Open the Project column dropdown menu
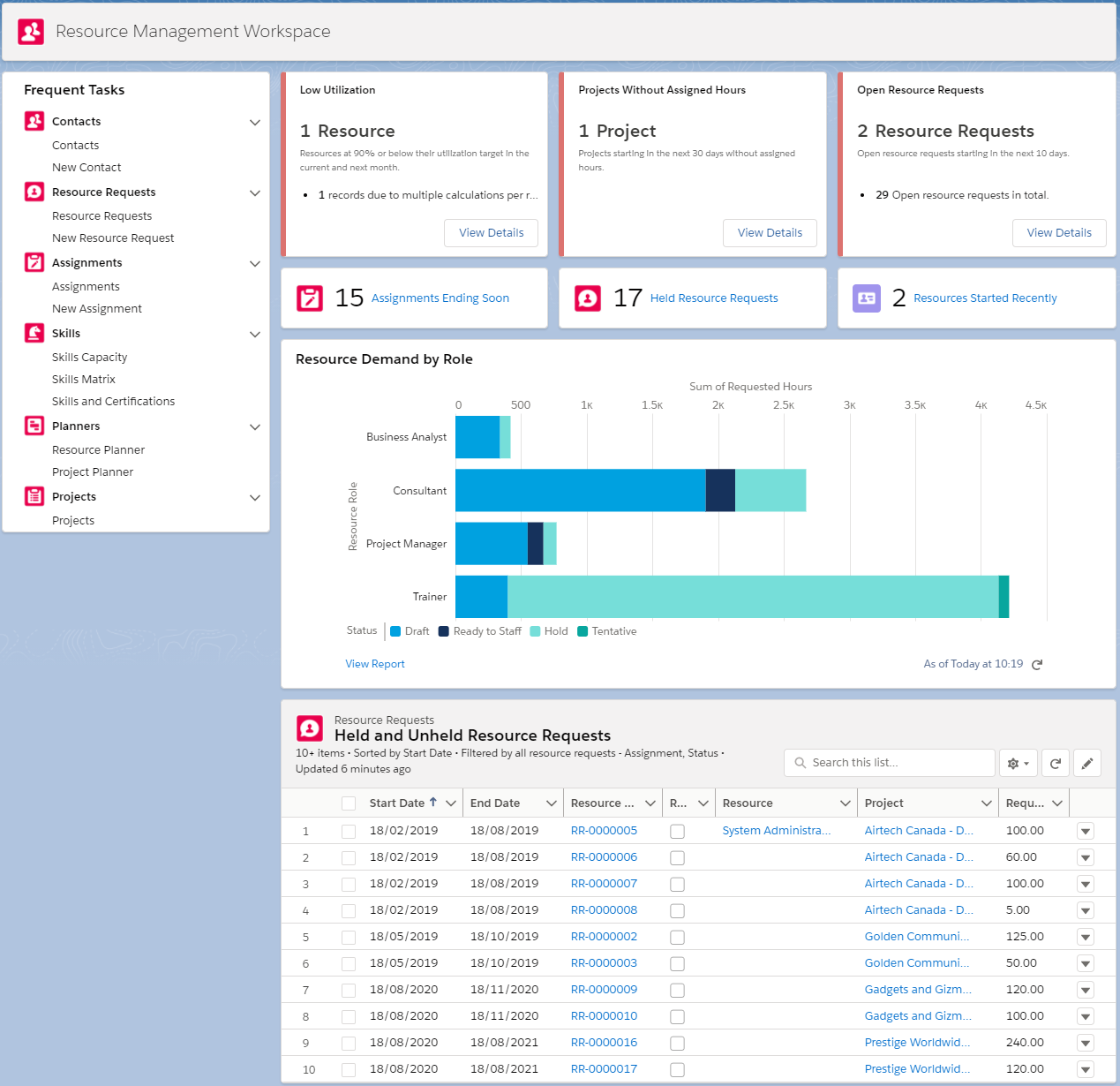 point(986,803)
